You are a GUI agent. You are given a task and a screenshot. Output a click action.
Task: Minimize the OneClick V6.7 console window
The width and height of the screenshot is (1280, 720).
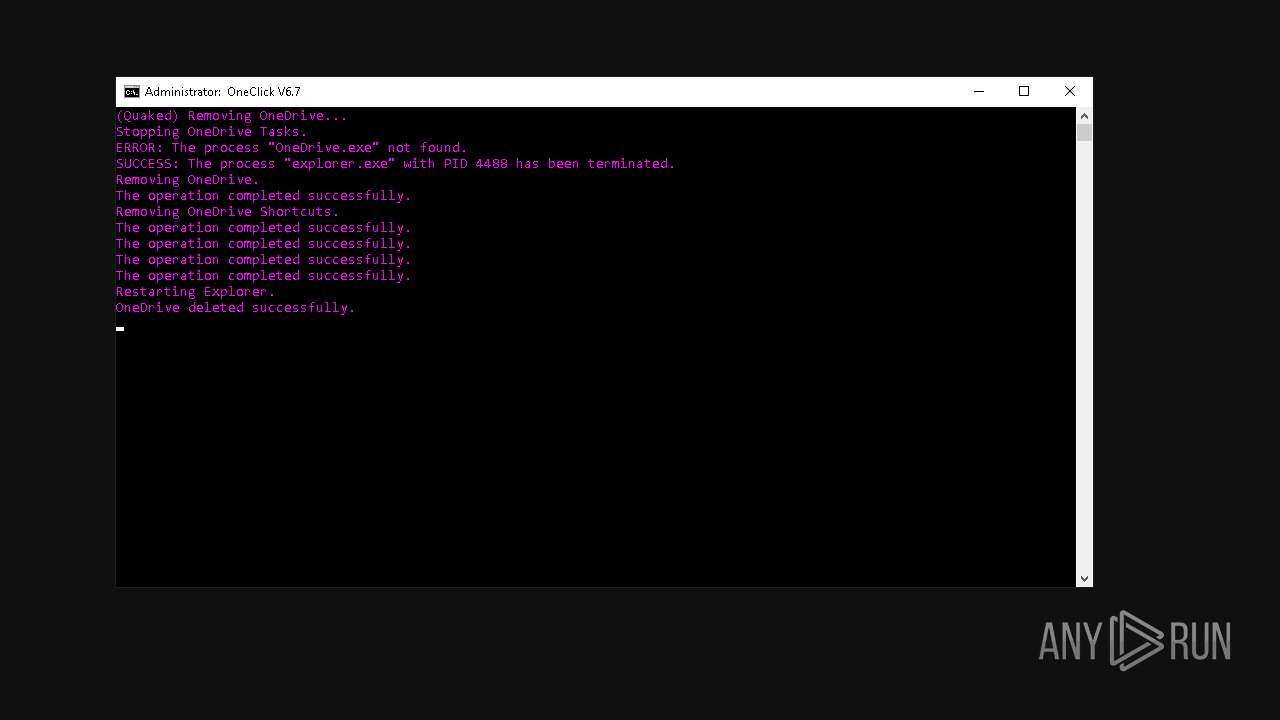click(x=979, y=91)
